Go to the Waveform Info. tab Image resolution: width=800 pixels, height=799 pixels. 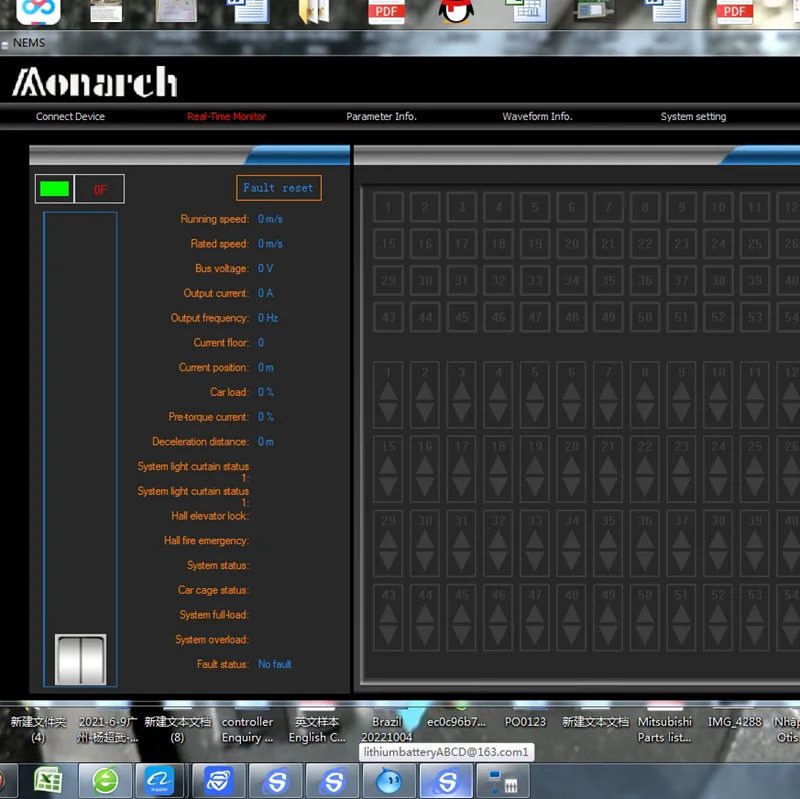(537, 116)
